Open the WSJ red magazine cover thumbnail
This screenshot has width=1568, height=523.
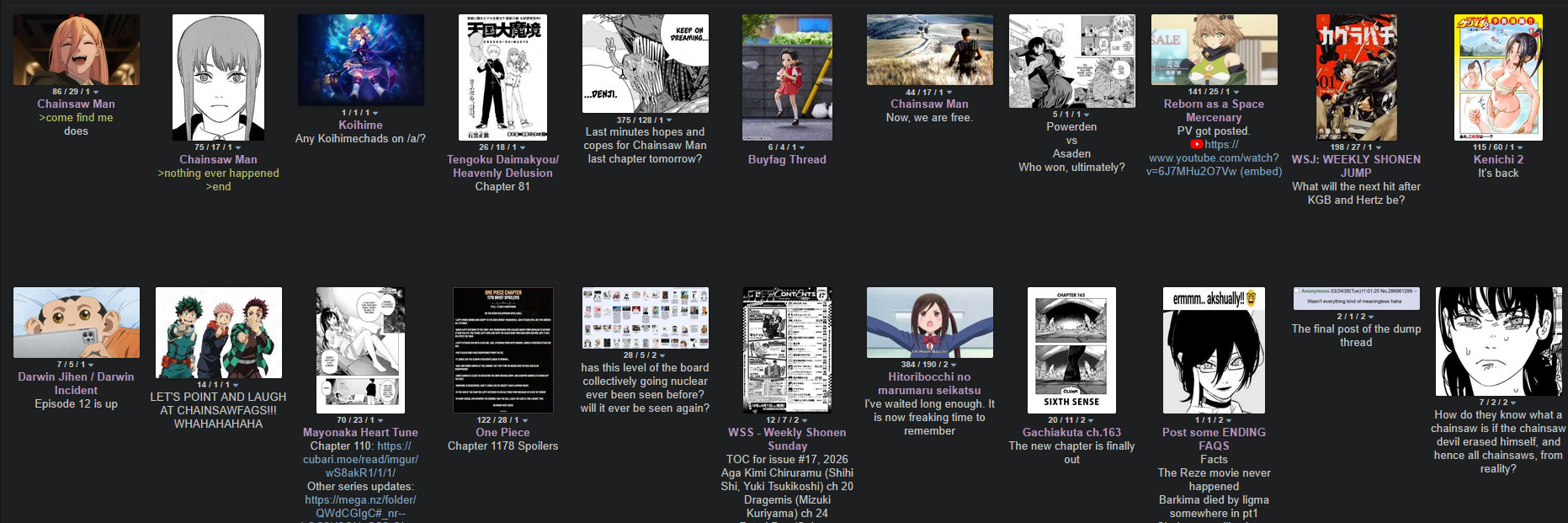click(1357, 77)
